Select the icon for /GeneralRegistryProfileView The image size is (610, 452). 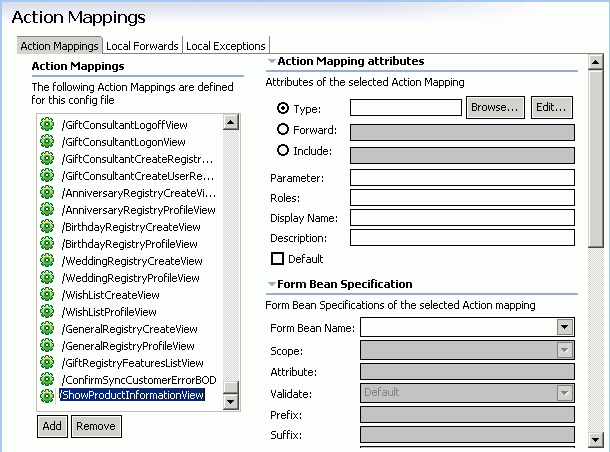(x=46, y=346)
